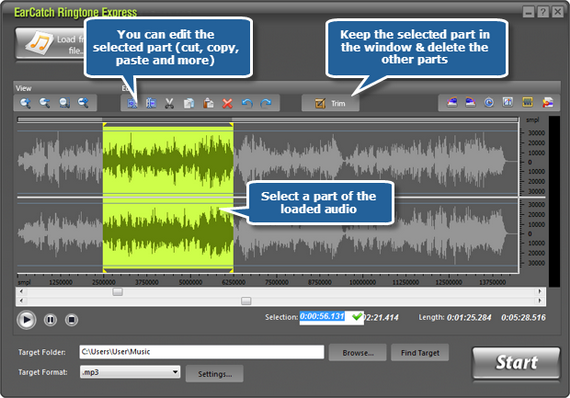Click the 2500000 label on the sample ruler

click(x=104, y=282)
